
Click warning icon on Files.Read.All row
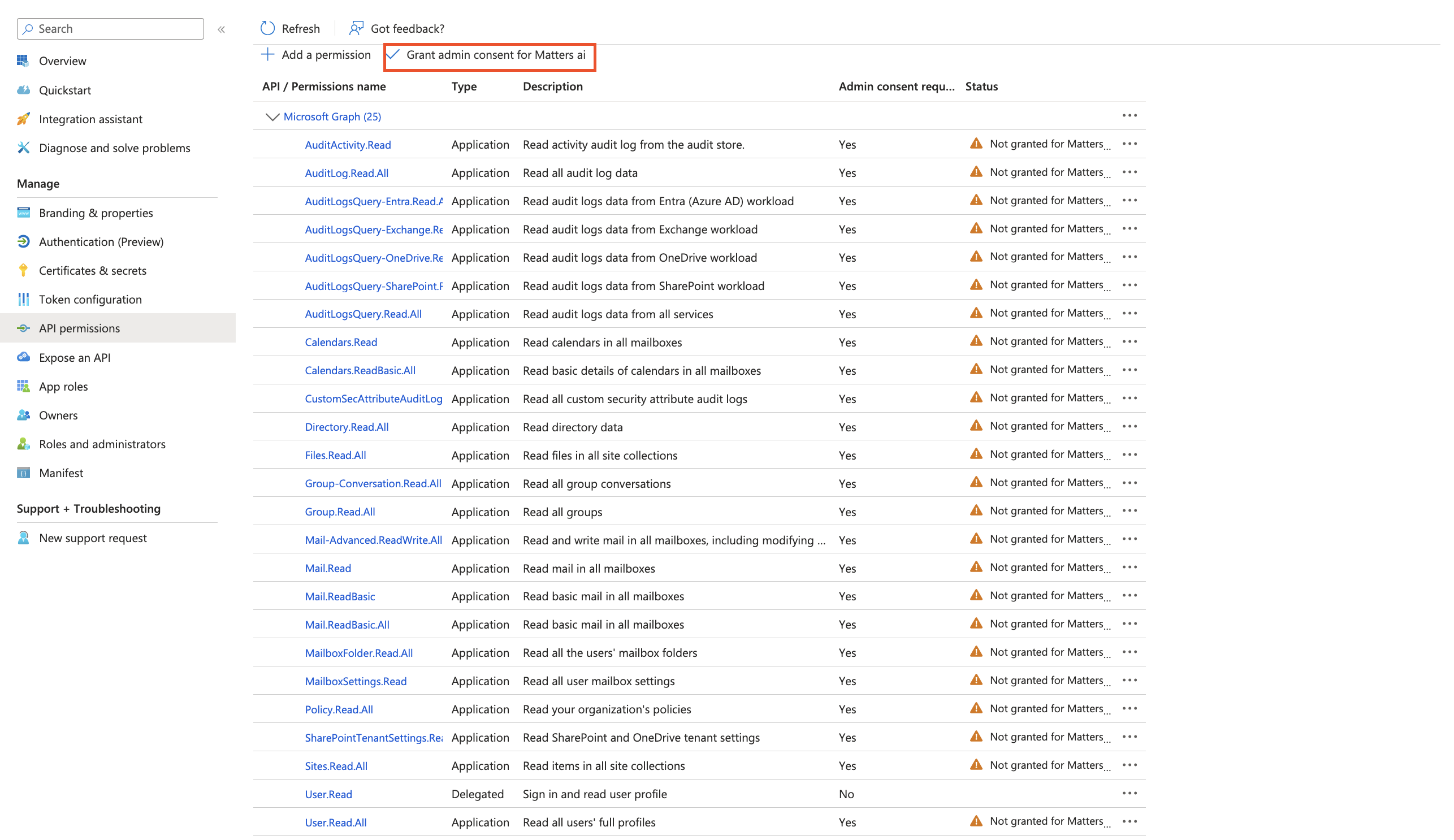[976, 454]
